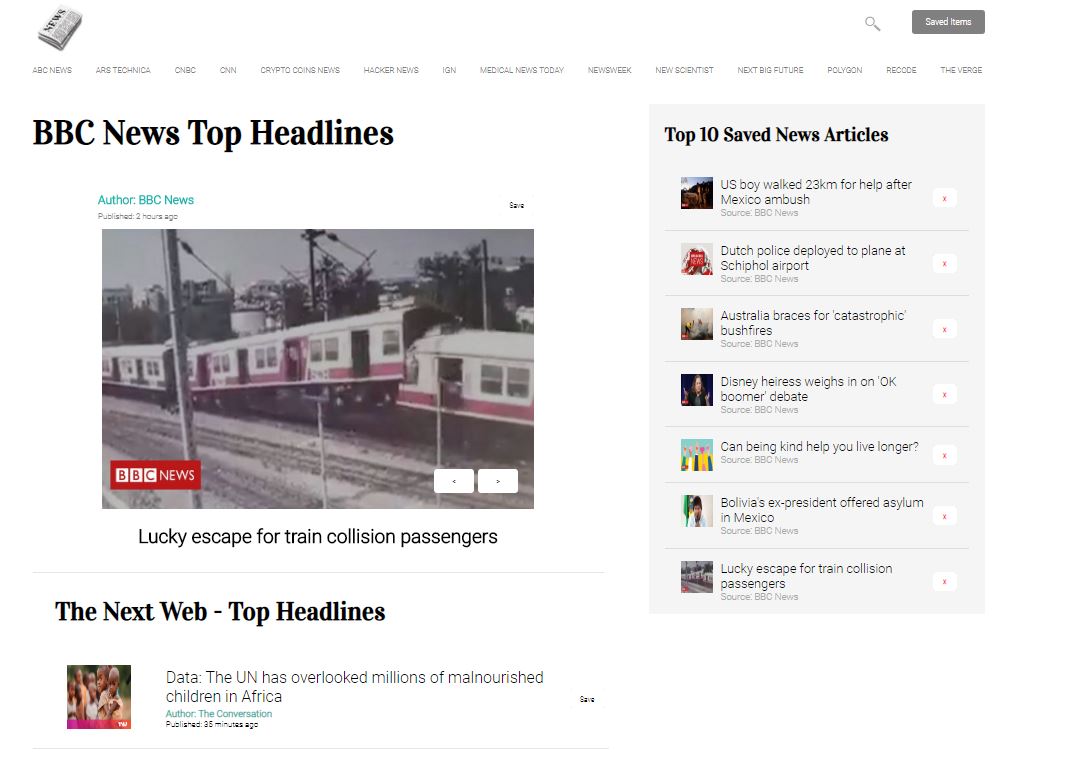Select Hacker News source
This screenshot has width=1086, height=763.
[x=391, y=70]
